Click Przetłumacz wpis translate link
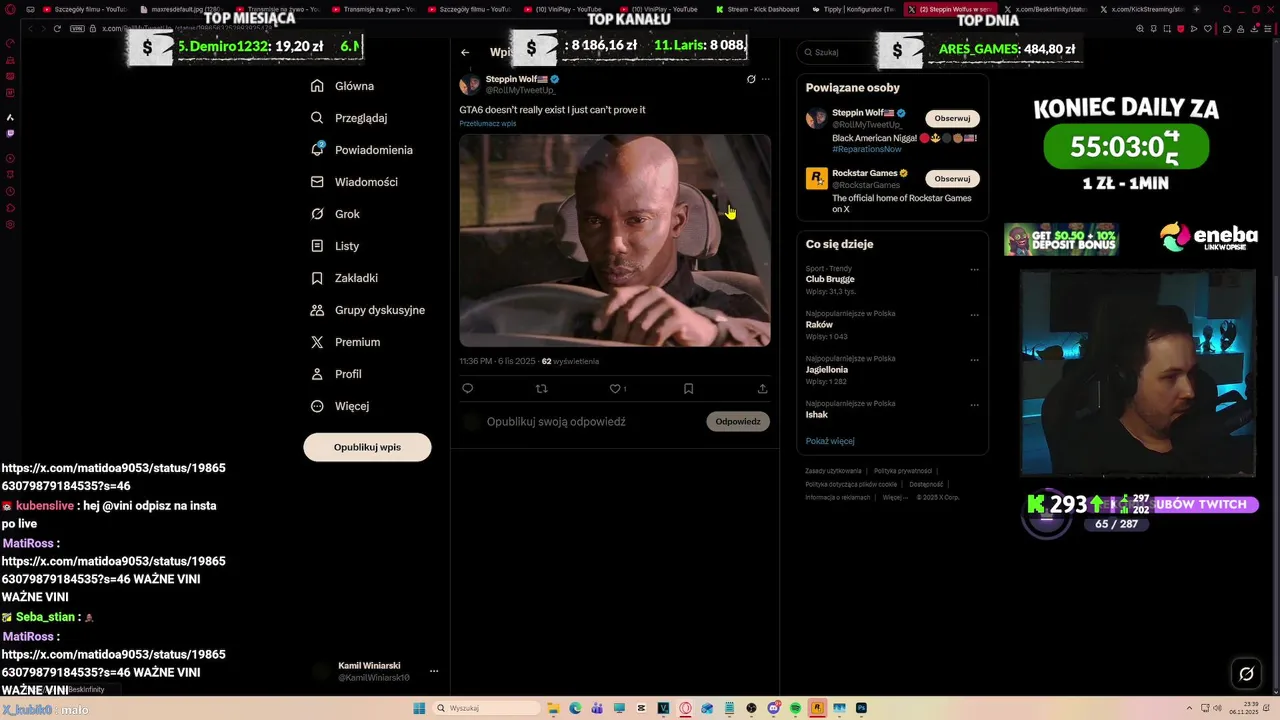Screen dimensions: 1280x720 pyautogui.click(x=488, y=123)
